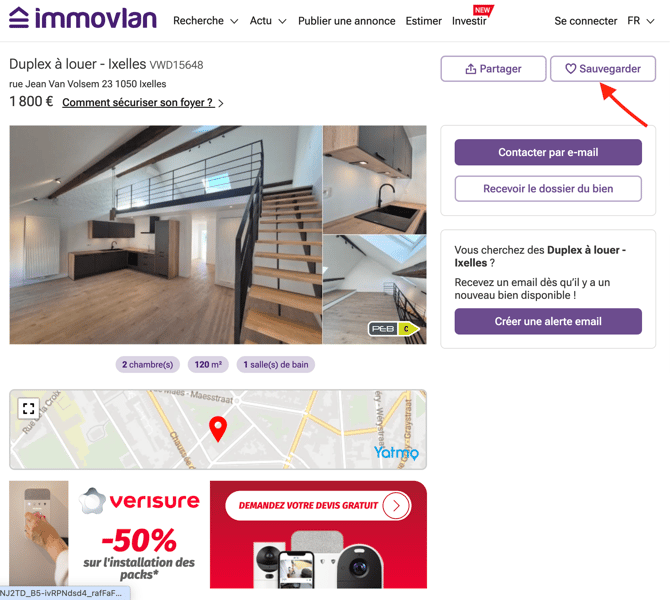The width and height of the screenshot is (670, 600).
Task: Click the heart icon on Sauvegarder
Action: tap(570, 68)
